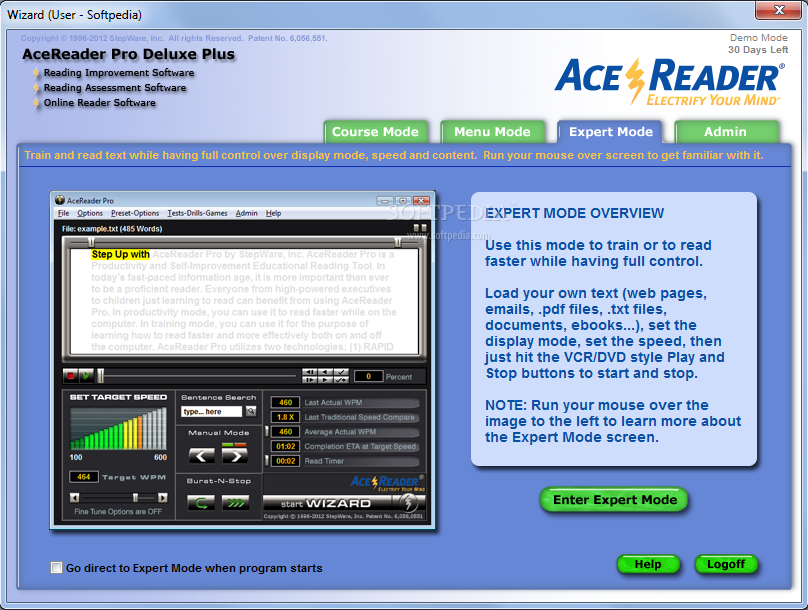
Task: Click the checkmark plus-minus navigation icon
Action: coord(341,380)
